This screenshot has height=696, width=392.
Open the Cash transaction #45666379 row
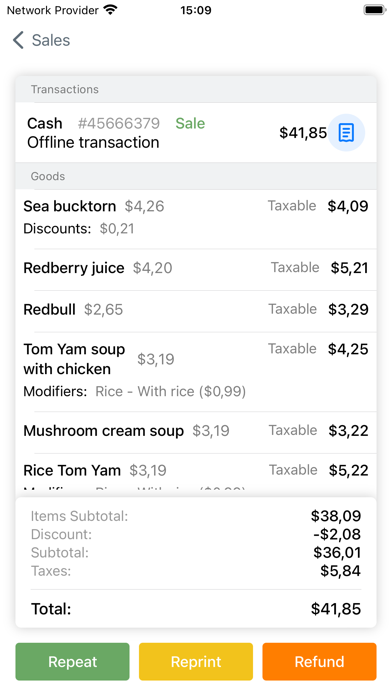(196, 133)
